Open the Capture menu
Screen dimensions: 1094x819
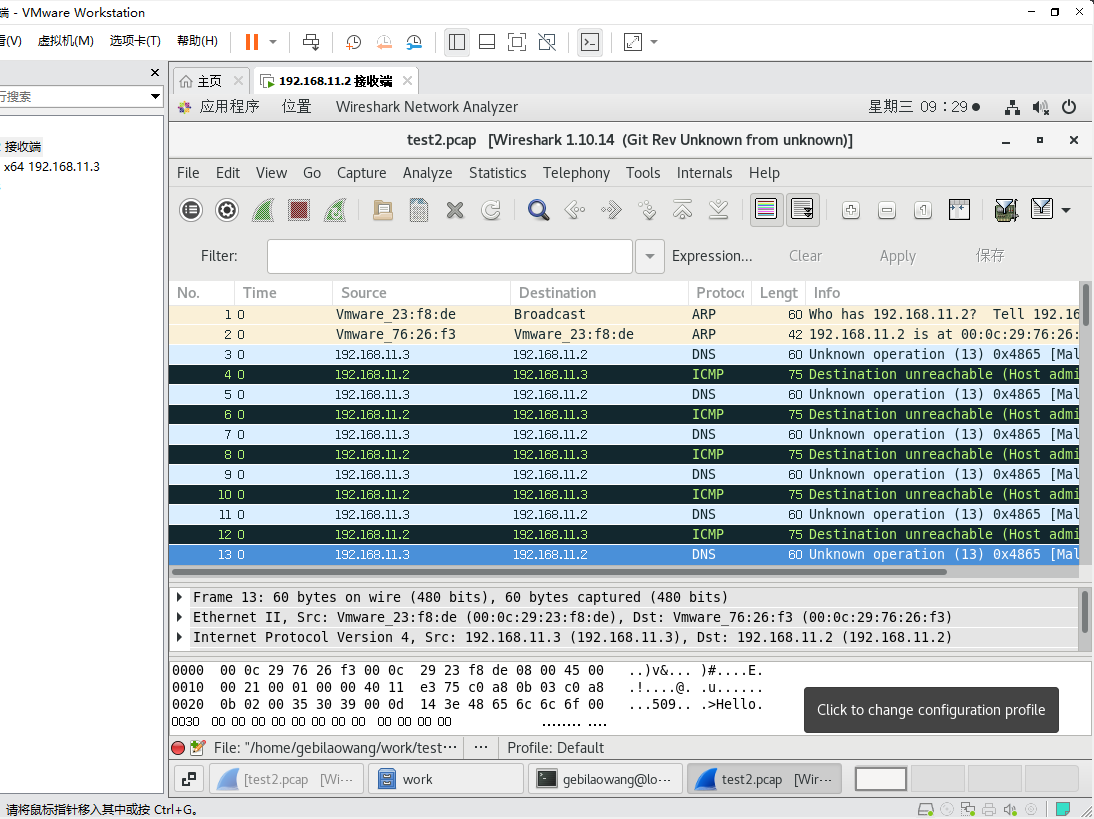tap(361, 173)
